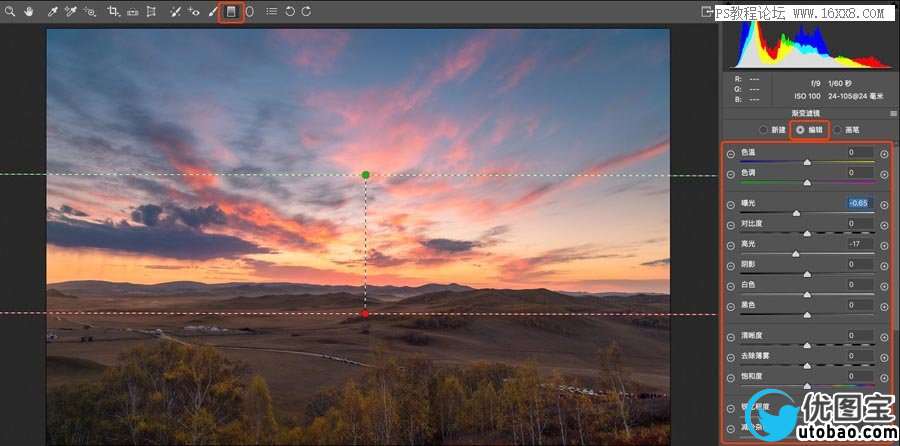Click the 高光 slider handle
The height and width of the screenshot is (446, 900).
click(796, 254)
